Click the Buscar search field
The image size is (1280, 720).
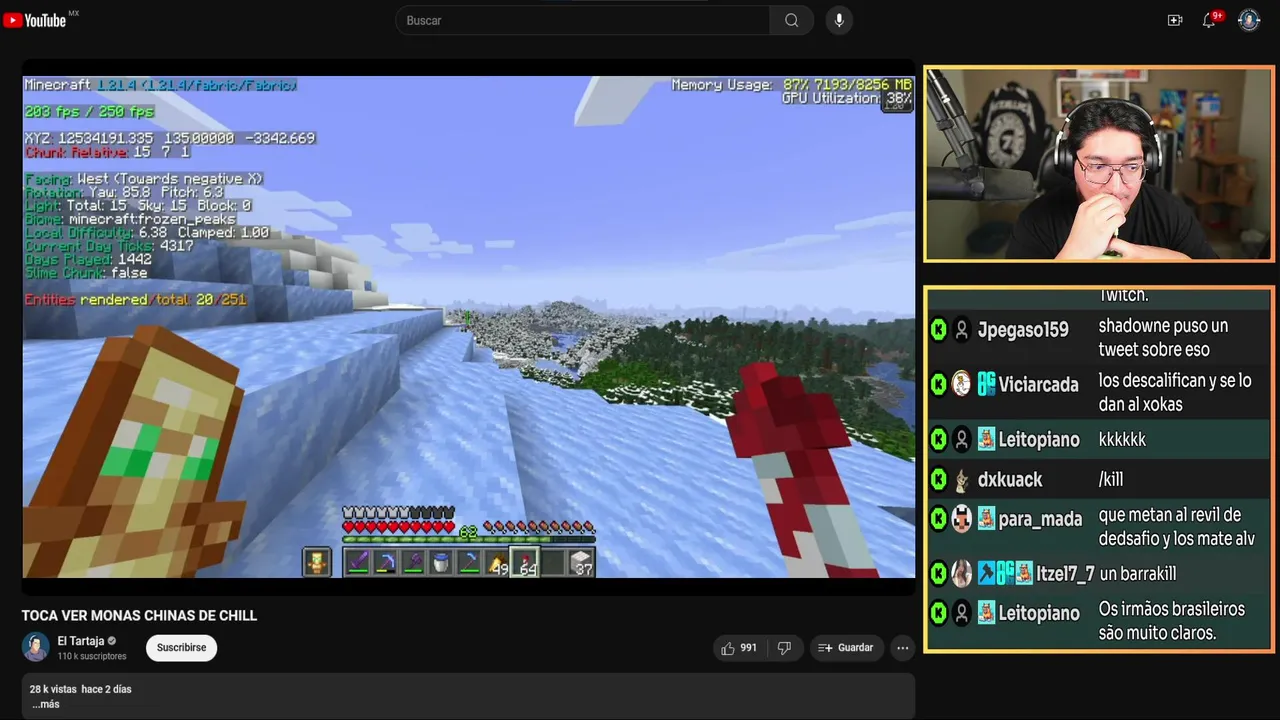tap(583, 20)
